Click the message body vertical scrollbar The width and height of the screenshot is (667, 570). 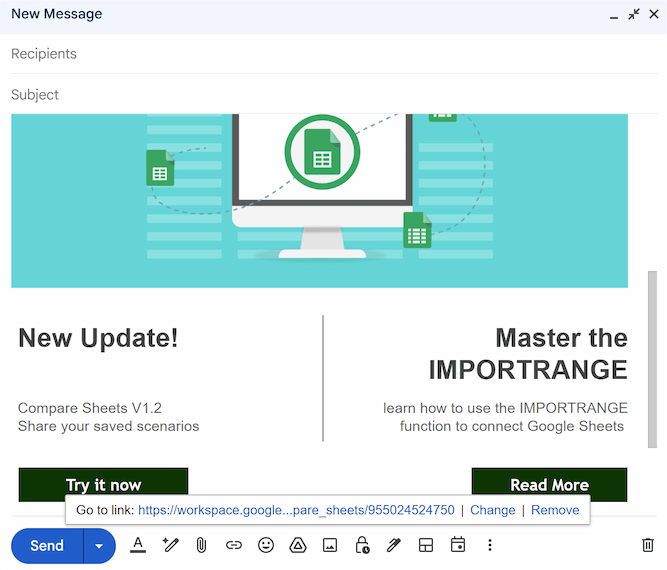[652, 360]
